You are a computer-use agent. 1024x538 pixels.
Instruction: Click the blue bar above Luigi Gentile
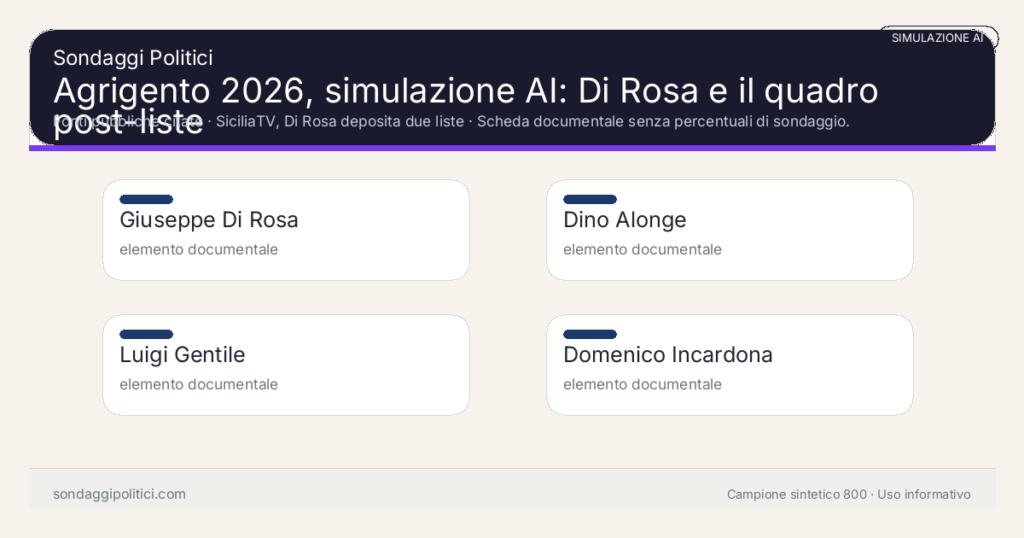146,334
